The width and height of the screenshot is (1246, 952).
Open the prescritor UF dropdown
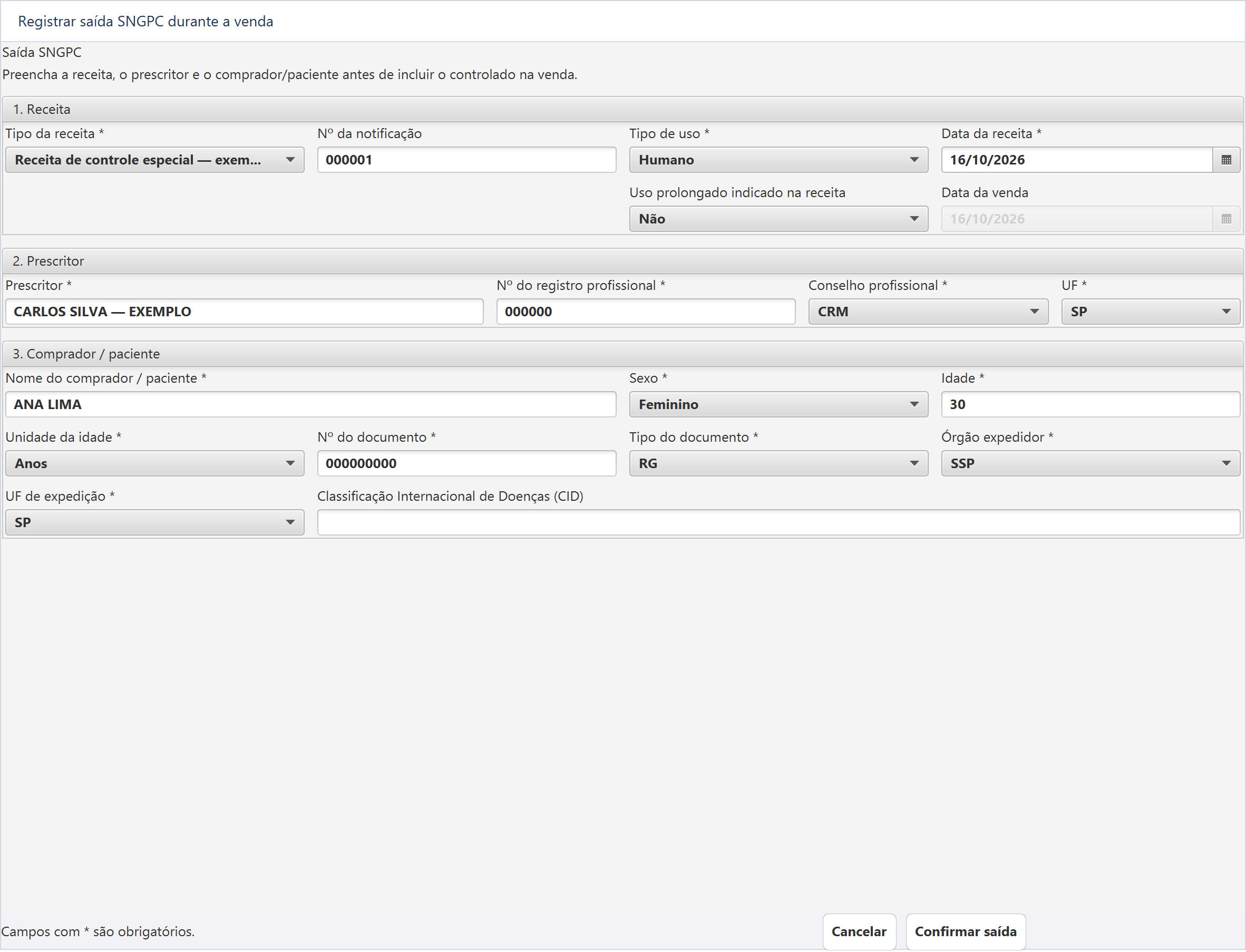coord(1150,312)
